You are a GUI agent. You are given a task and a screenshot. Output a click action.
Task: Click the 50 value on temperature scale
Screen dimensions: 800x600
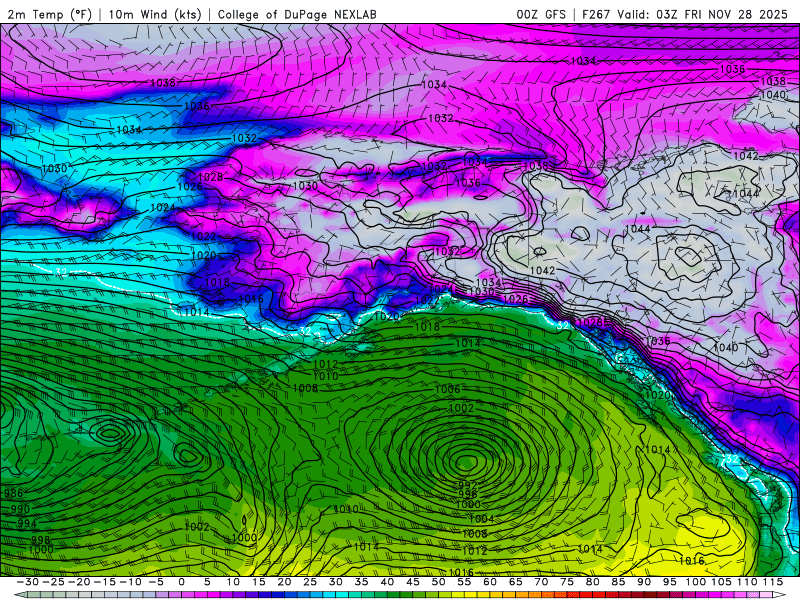click(x=438, y=582)
